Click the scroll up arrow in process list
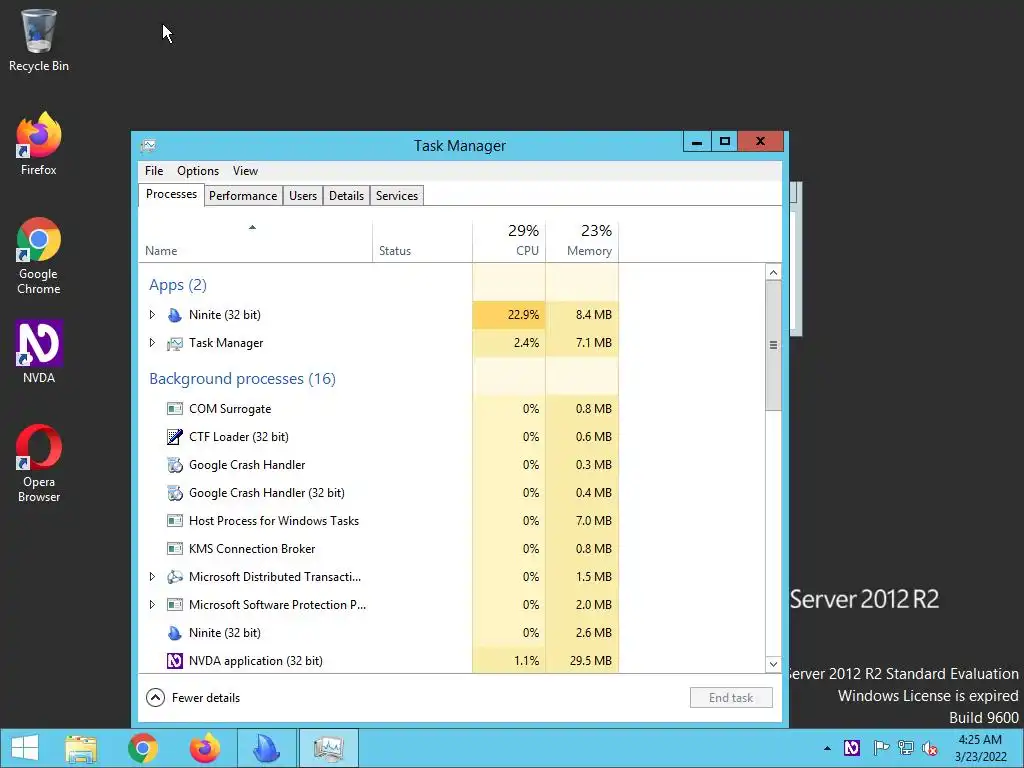1024x768 pixels. click(773, 272)
